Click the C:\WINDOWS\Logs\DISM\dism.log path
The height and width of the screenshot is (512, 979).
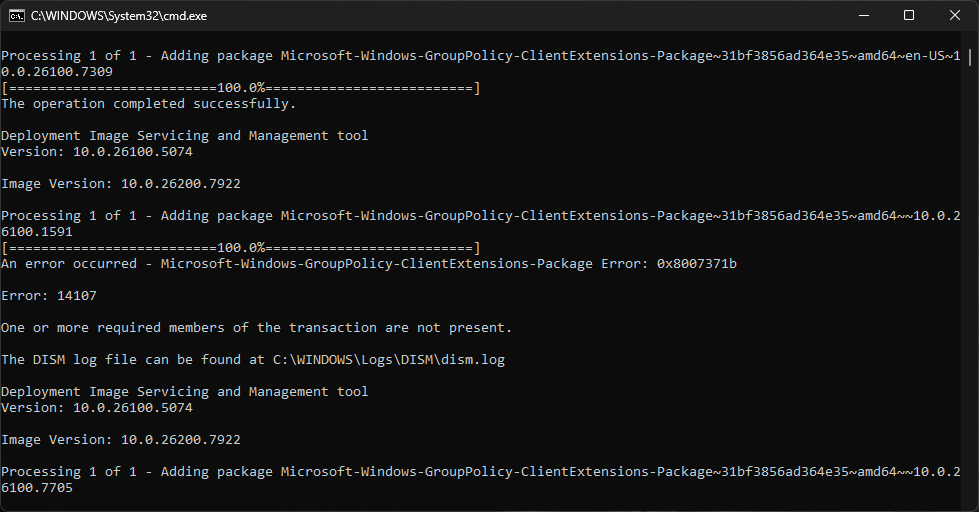pyautogui.click(x=389, y=360)
